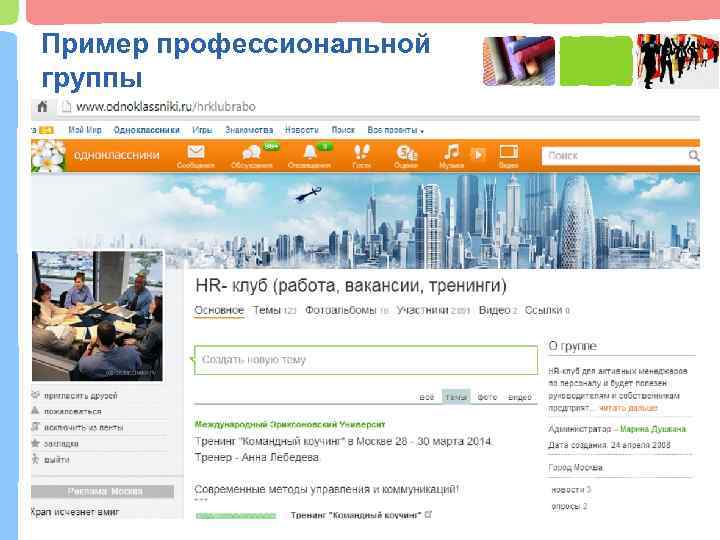Open Одноклассники in top navigation
The height and width of the screenshot is (540, 720).
point(146,130)
